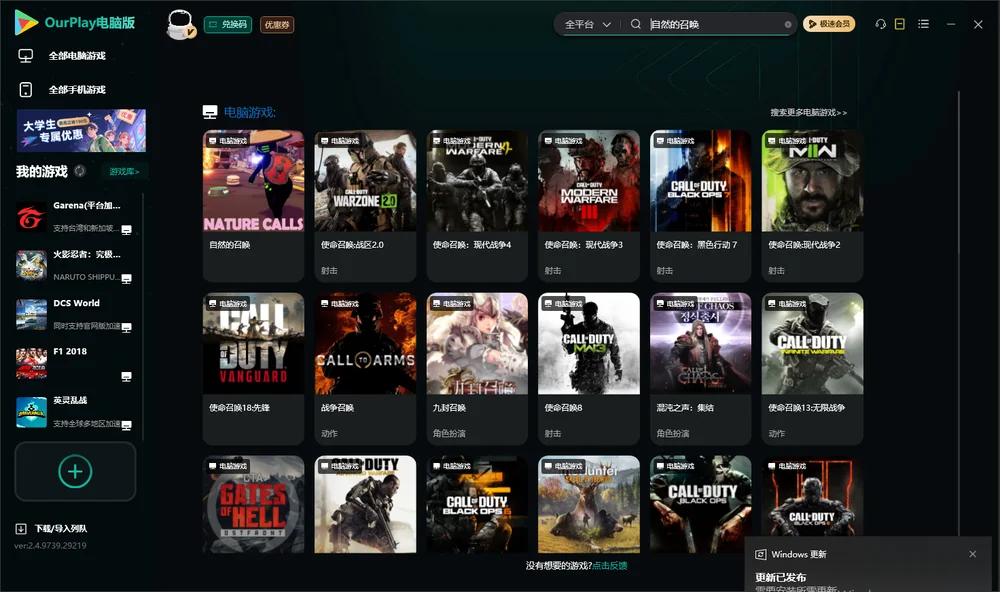Select the 自然的召唤 game card
Image resolution: width=1000 pixels, height=592 pixels.
[253, 205]
